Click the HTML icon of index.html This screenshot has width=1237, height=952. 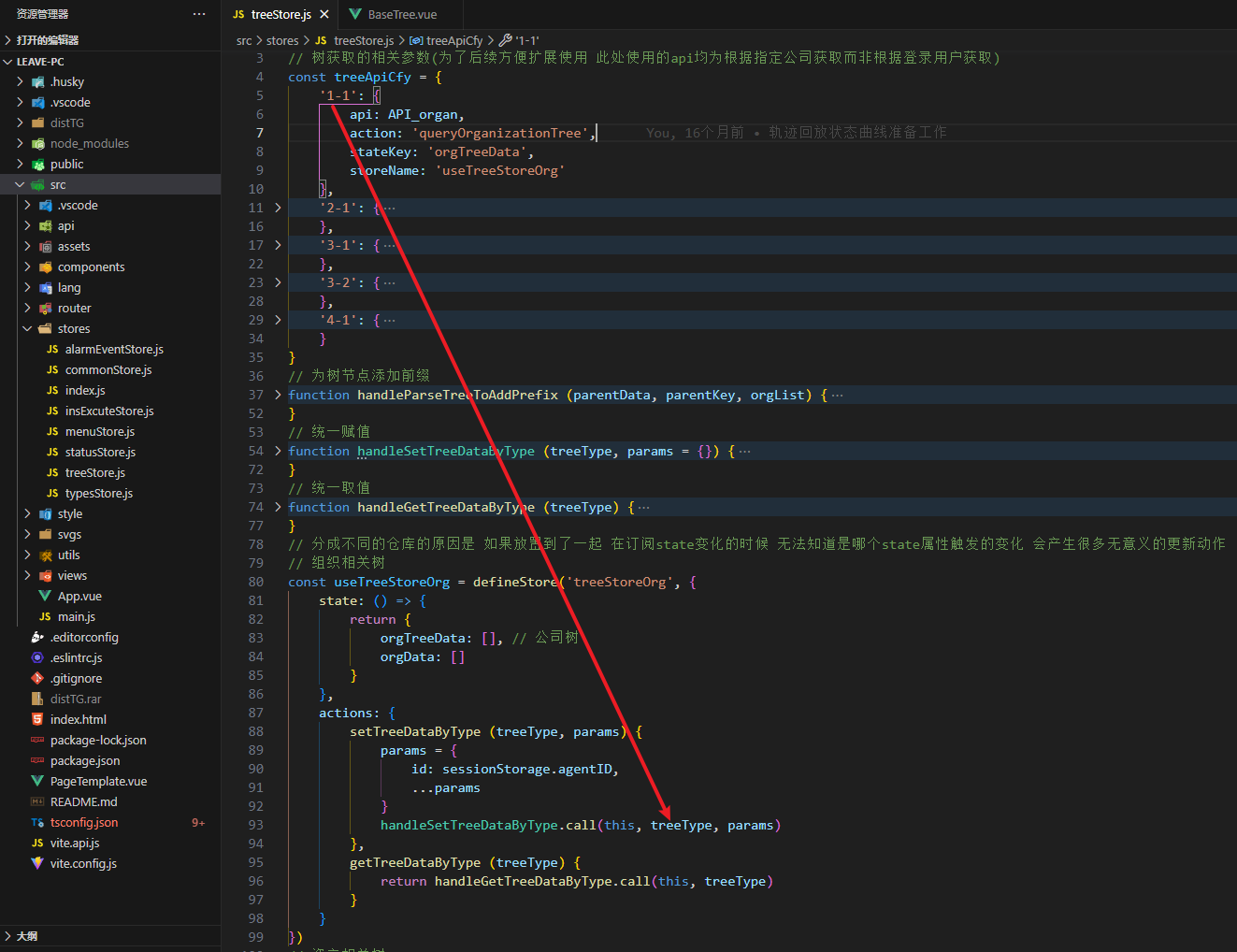click(37, 720)
